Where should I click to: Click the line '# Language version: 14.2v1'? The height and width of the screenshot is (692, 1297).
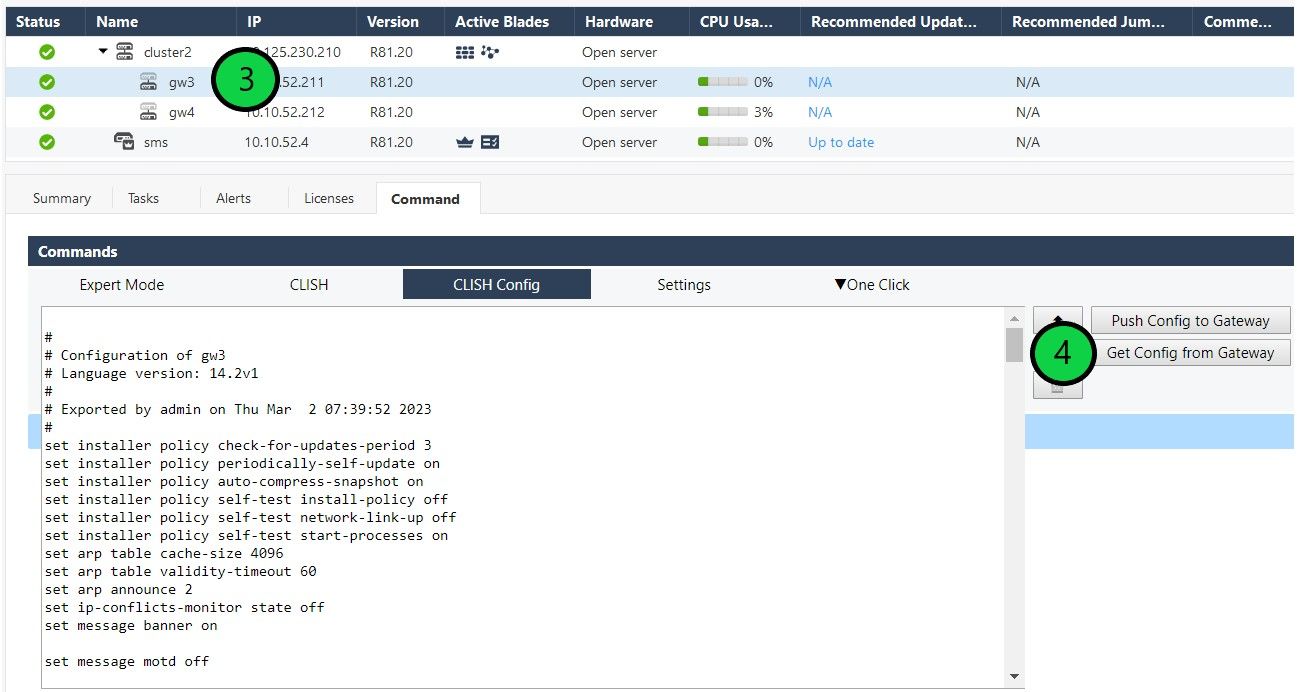[151, 373]
